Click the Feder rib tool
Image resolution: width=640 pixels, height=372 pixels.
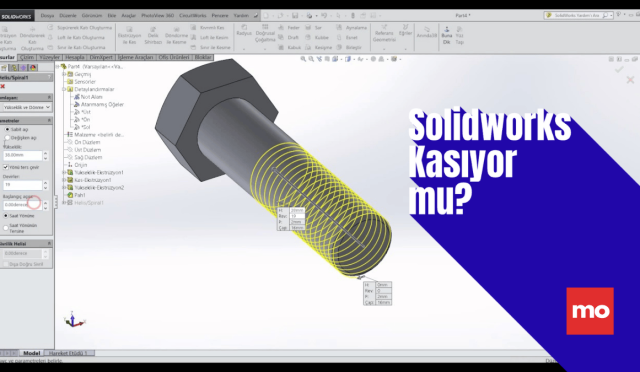(289, 27)
